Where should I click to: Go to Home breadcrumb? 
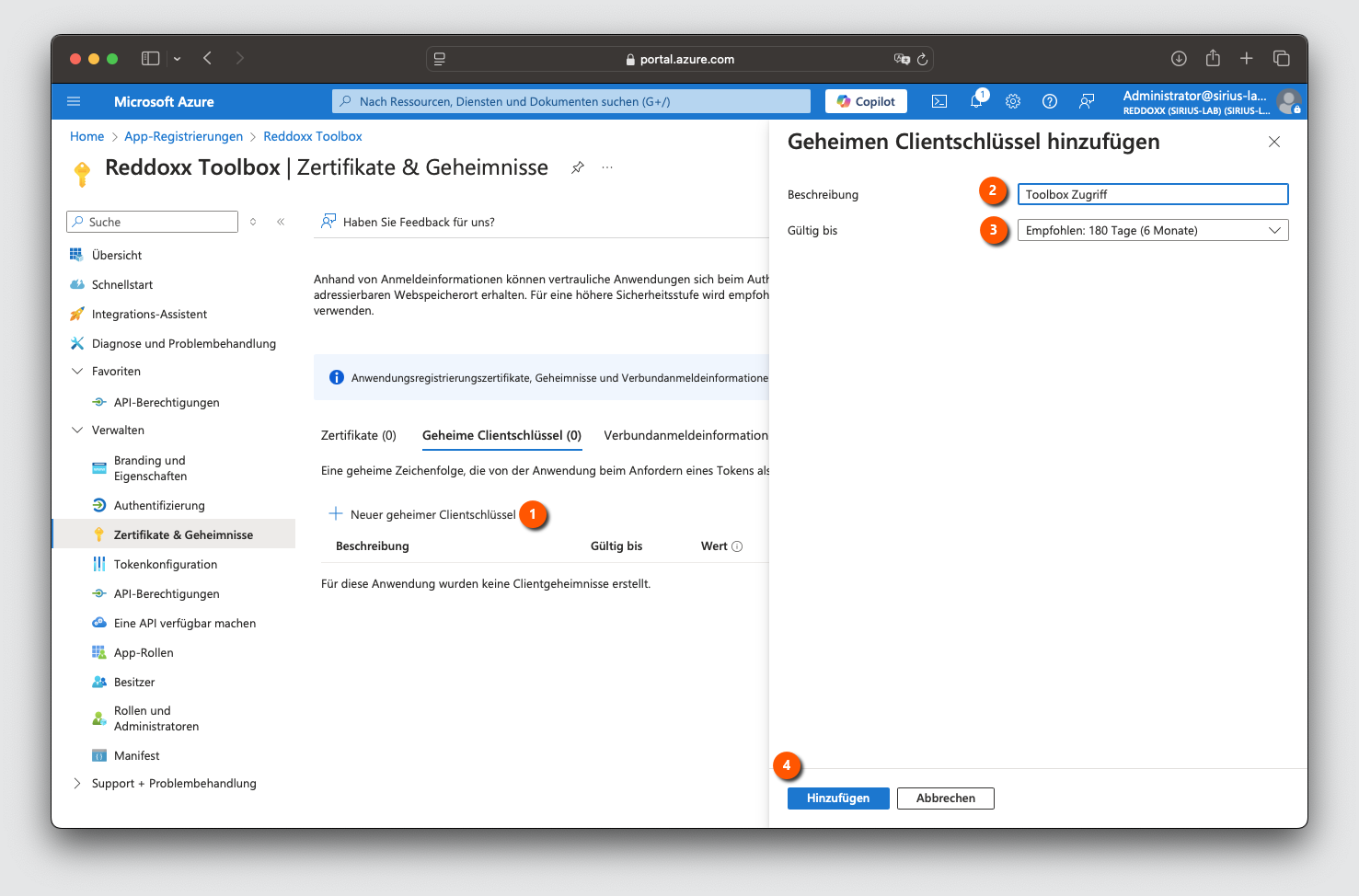[x=87, y=136]
